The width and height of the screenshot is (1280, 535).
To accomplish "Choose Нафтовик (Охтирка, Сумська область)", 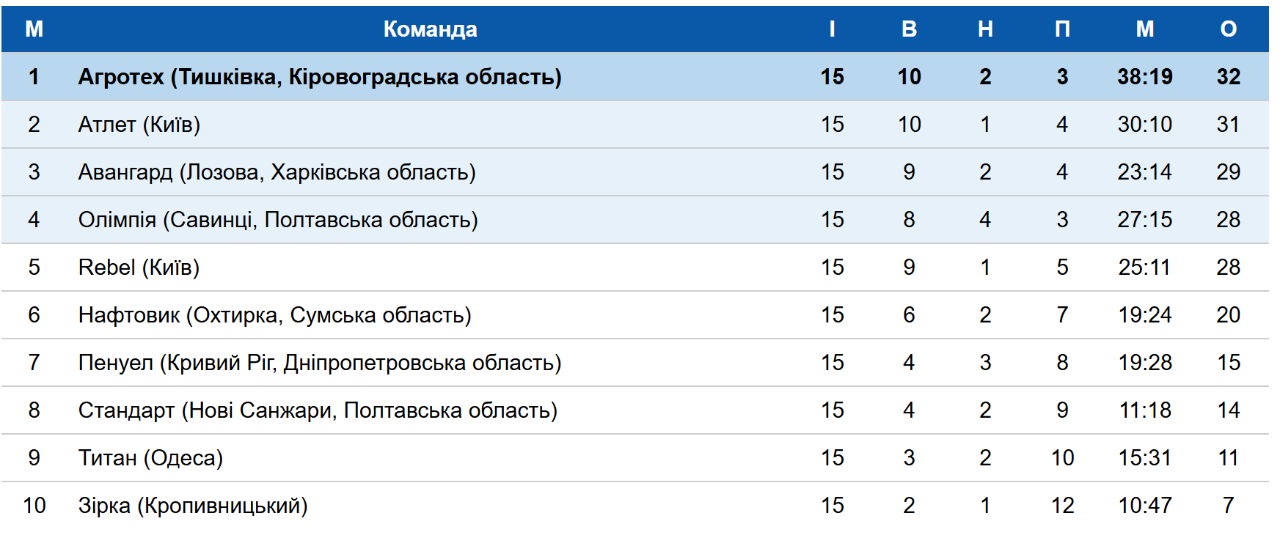I will click(275, 315).
